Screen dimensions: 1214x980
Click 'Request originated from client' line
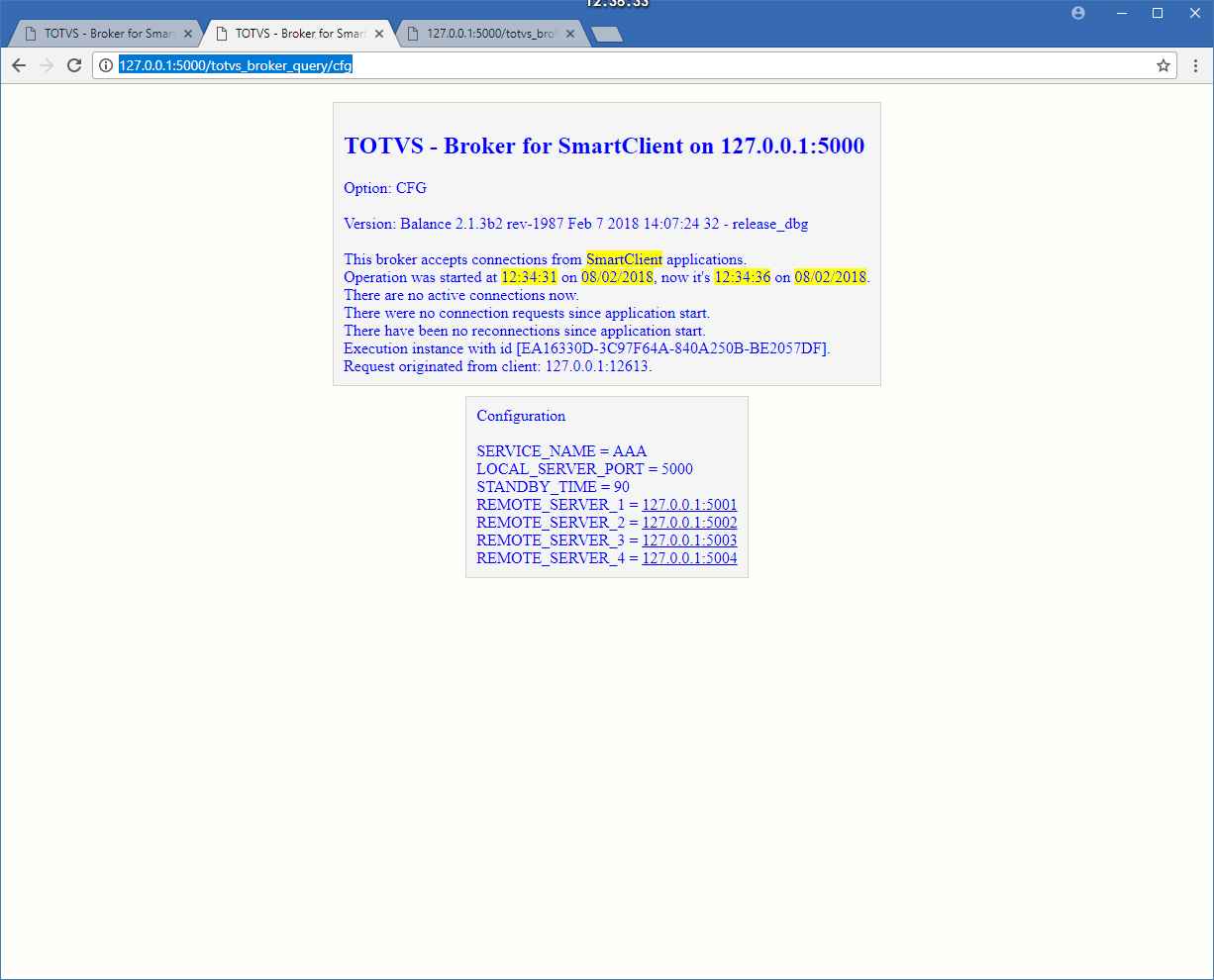click(x=498, y=366)
